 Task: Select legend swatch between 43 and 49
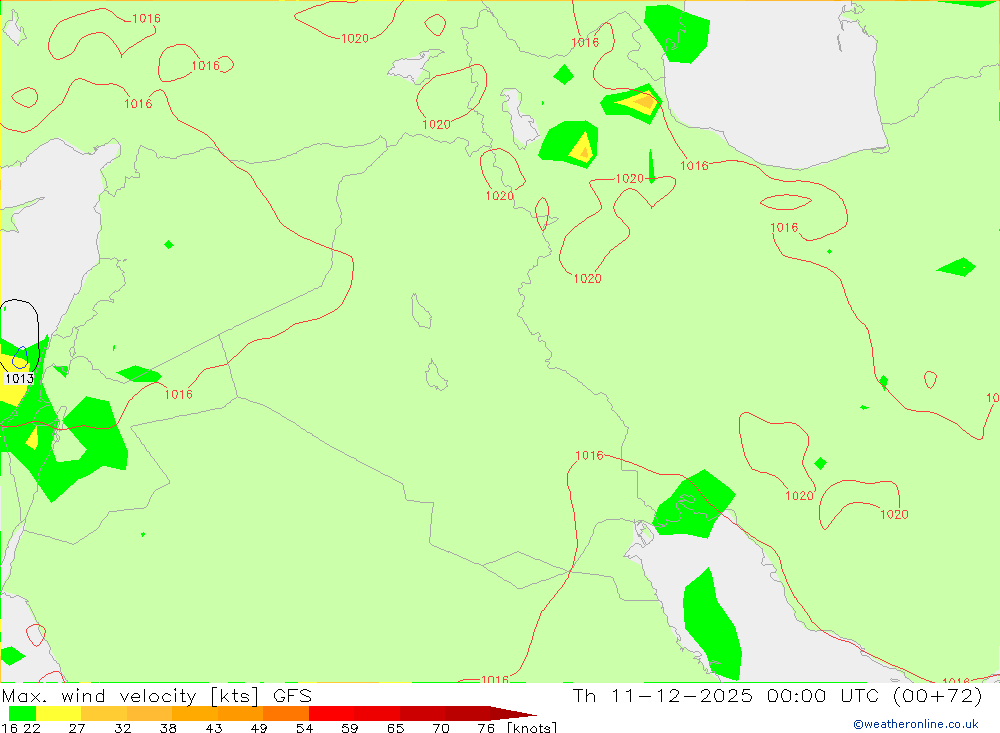[x=240, y=713]
